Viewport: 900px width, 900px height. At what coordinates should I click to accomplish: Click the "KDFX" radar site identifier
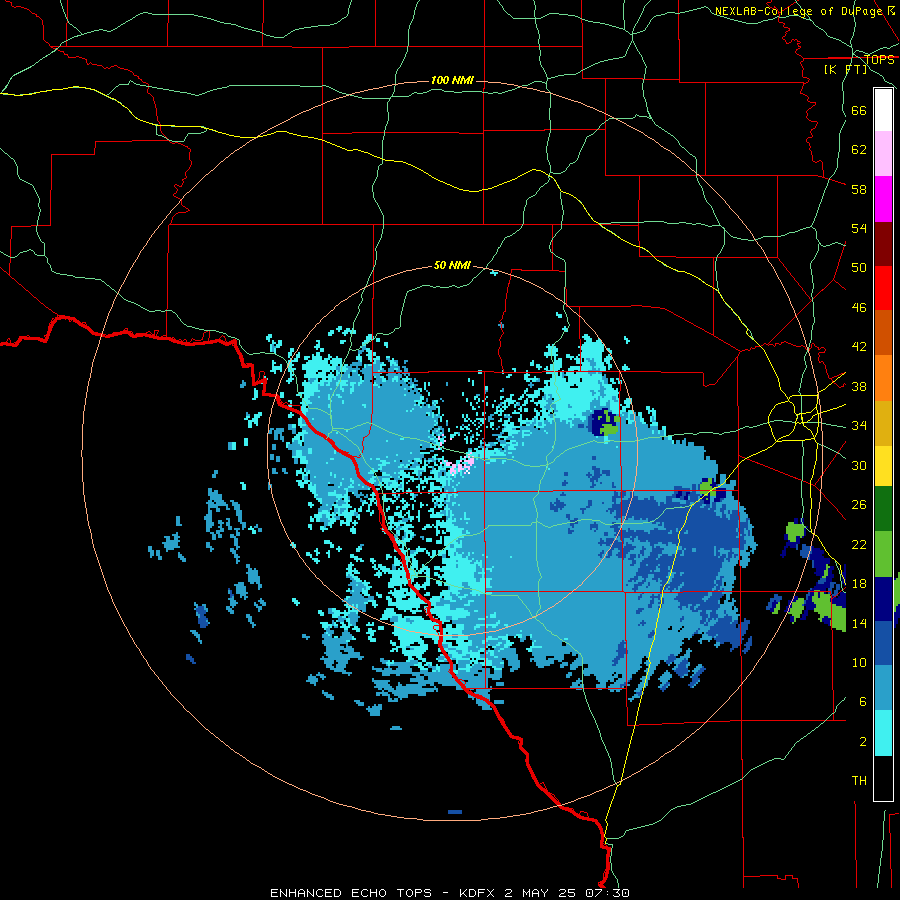coord(478,893)
